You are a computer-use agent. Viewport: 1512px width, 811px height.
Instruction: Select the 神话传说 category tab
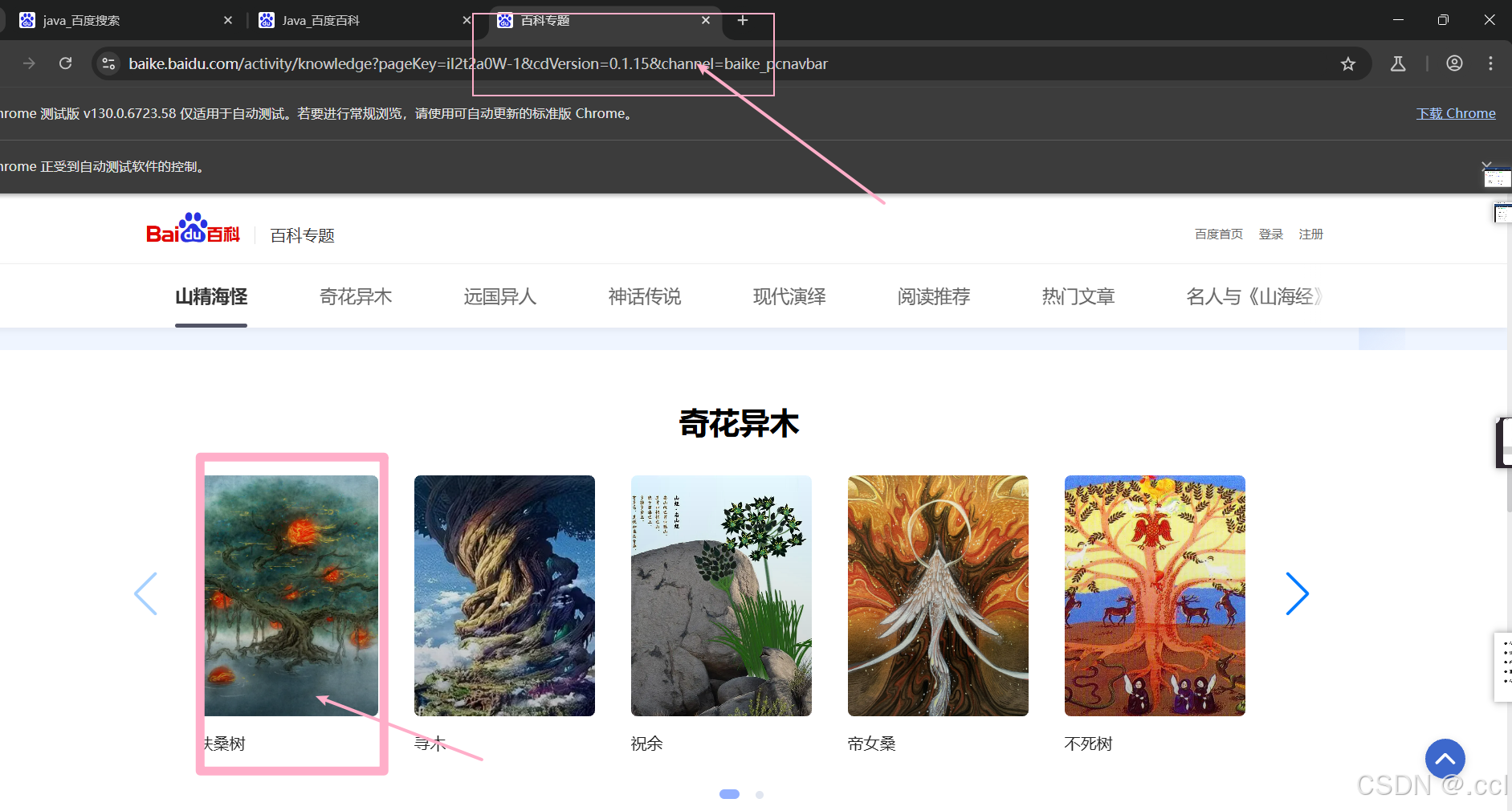645,297
